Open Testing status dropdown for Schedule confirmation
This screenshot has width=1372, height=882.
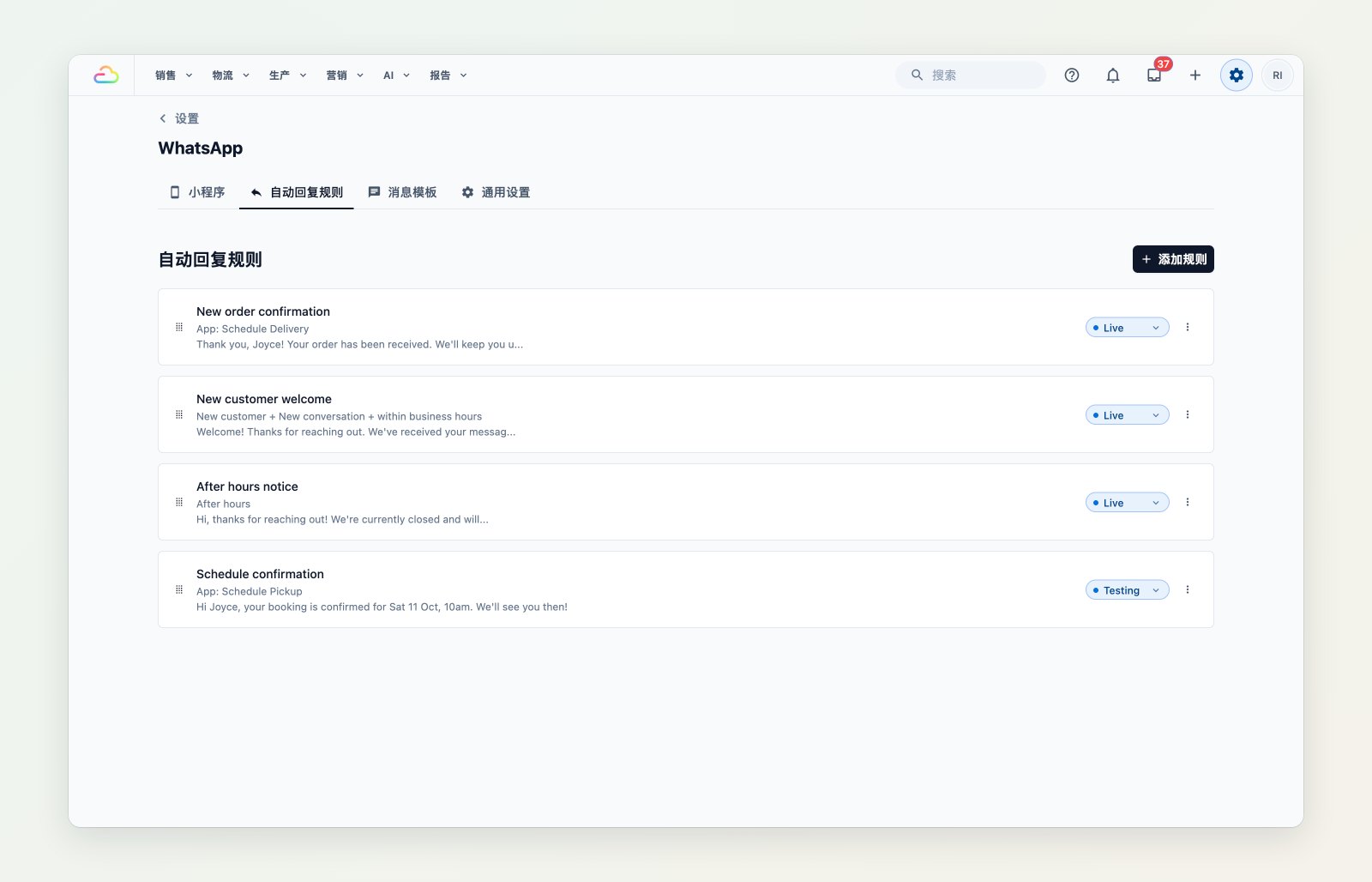pyautogui.click(x=1128, y=590)
